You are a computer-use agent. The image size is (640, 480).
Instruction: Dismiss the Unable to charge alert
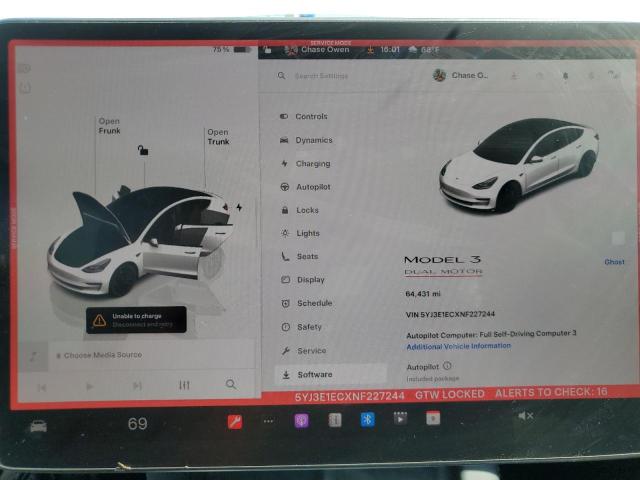point(136,320)
